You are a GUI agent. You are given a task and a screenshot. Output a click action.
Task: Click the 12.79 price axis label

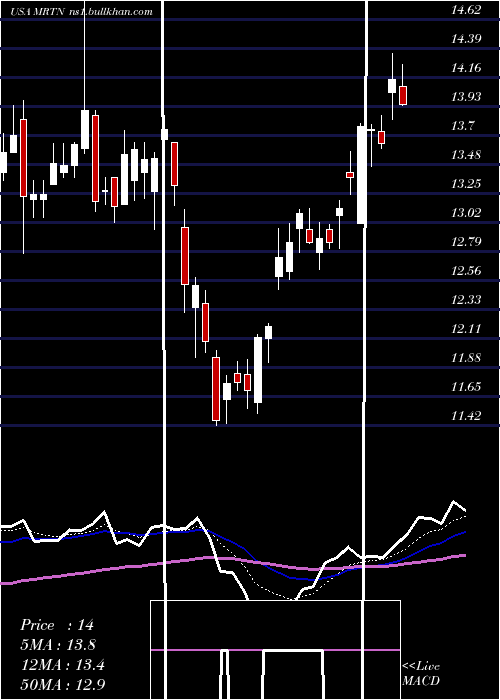pos(466,242)
